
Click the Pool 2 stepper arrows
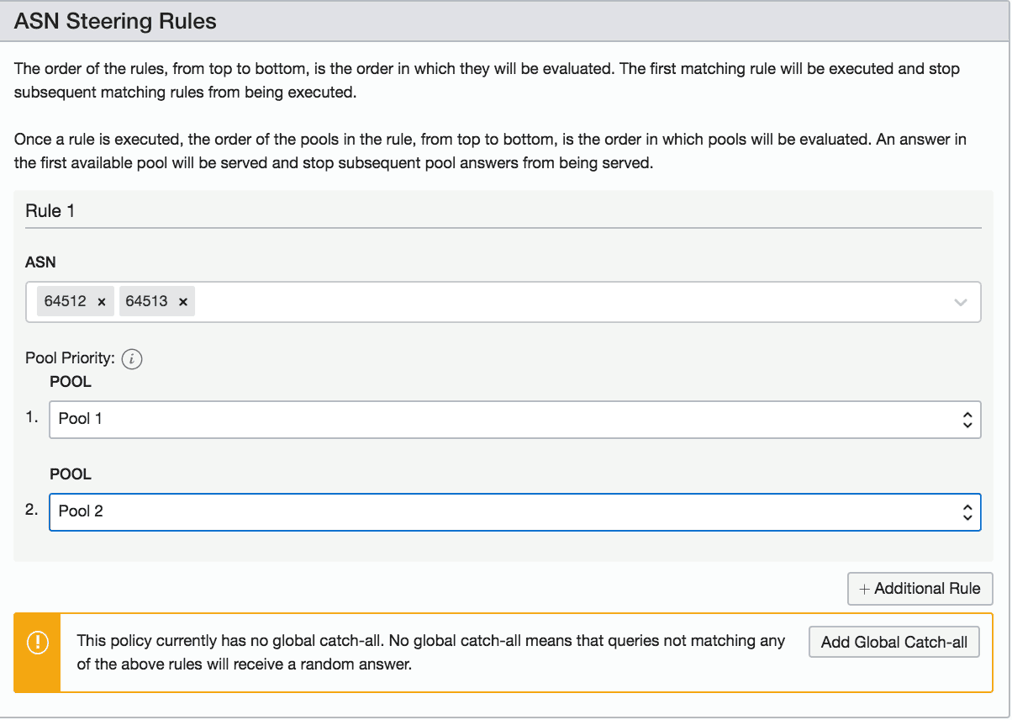[966, 511]
